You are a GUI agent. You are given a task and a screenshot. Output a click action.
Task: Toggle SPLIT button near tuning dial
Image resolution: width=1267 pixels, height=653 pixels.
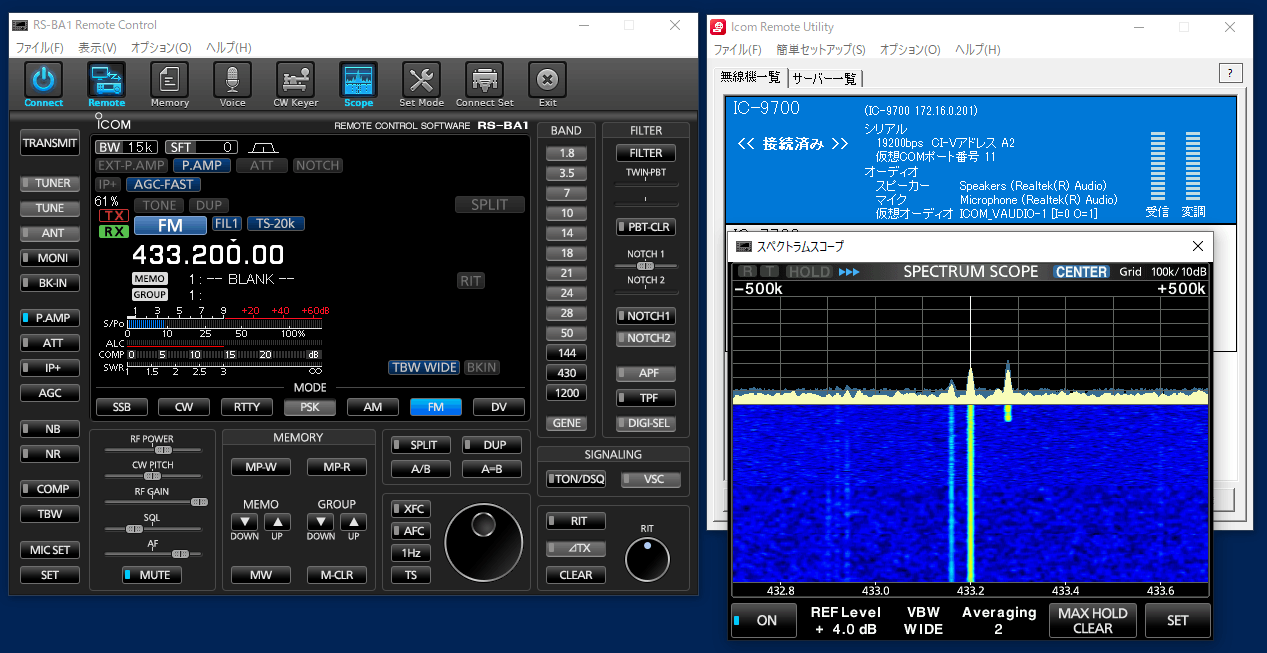click(x=421, y=445)
